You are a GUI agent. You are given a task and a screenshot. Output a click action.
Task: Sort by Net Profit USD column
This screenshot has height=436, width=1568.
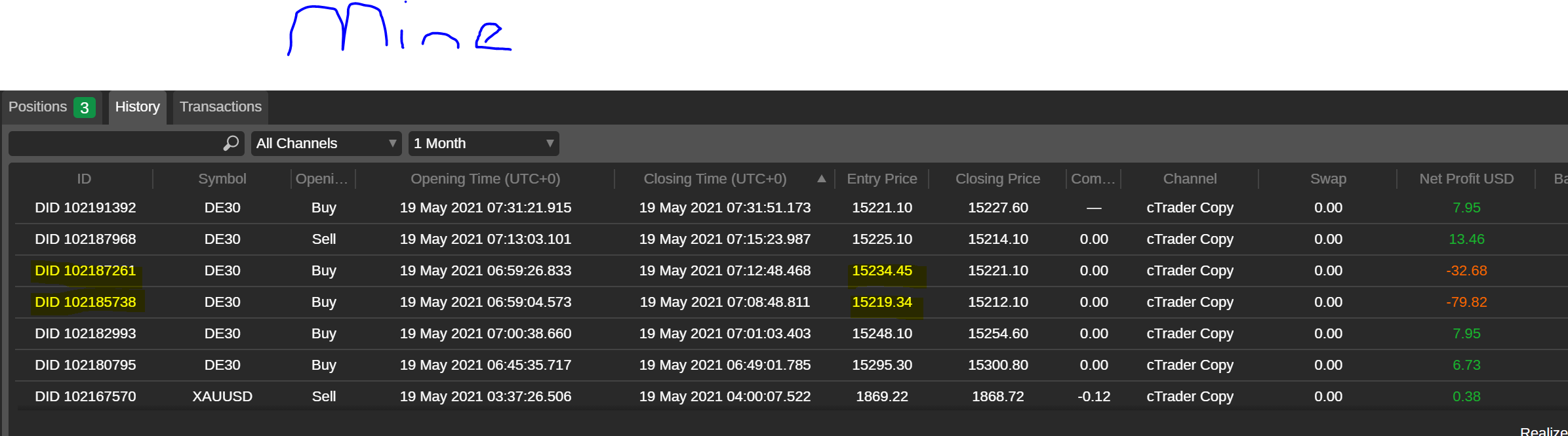point(1466,178)
